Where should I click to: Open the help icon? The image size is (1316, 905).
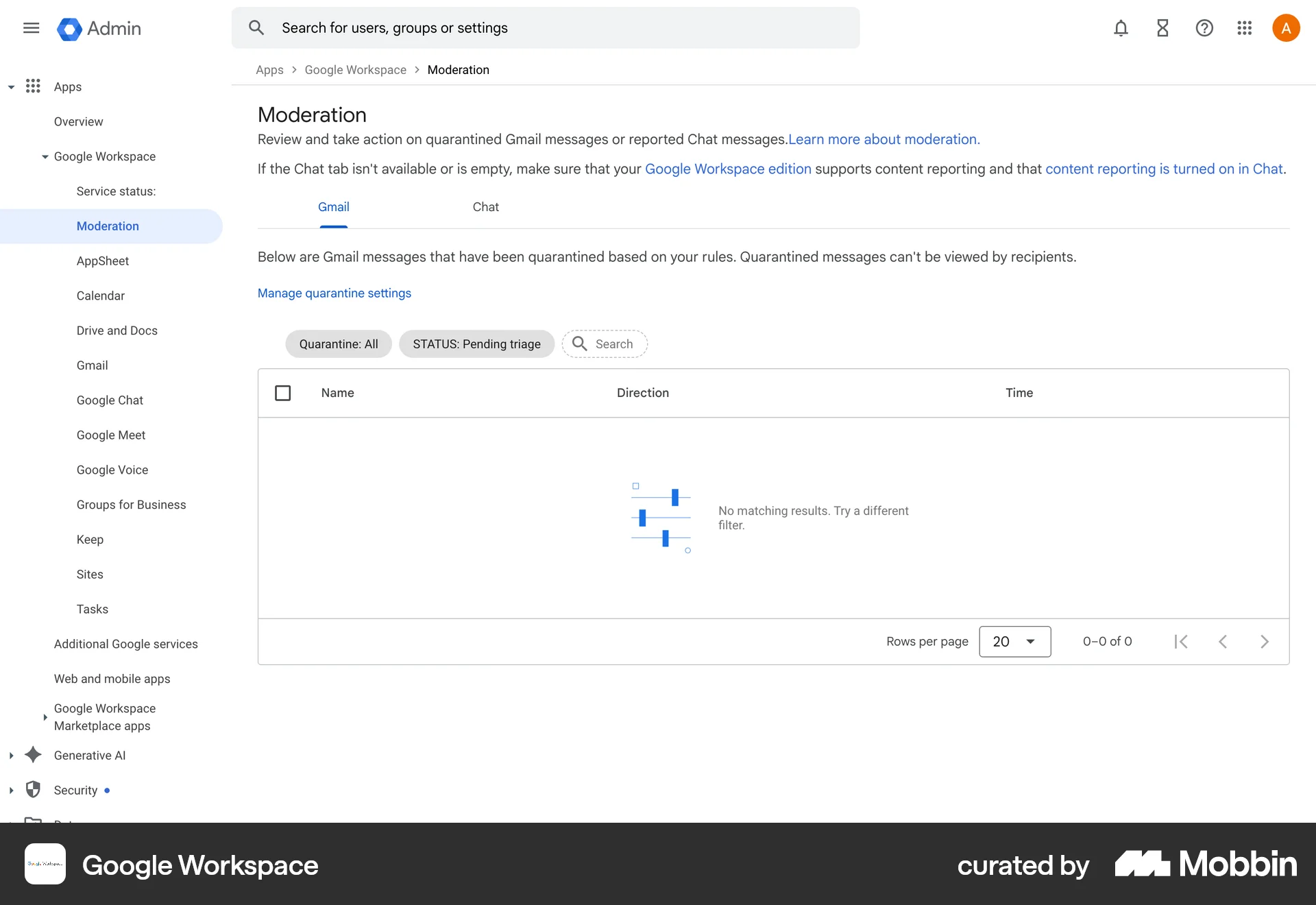(1204, 28)
